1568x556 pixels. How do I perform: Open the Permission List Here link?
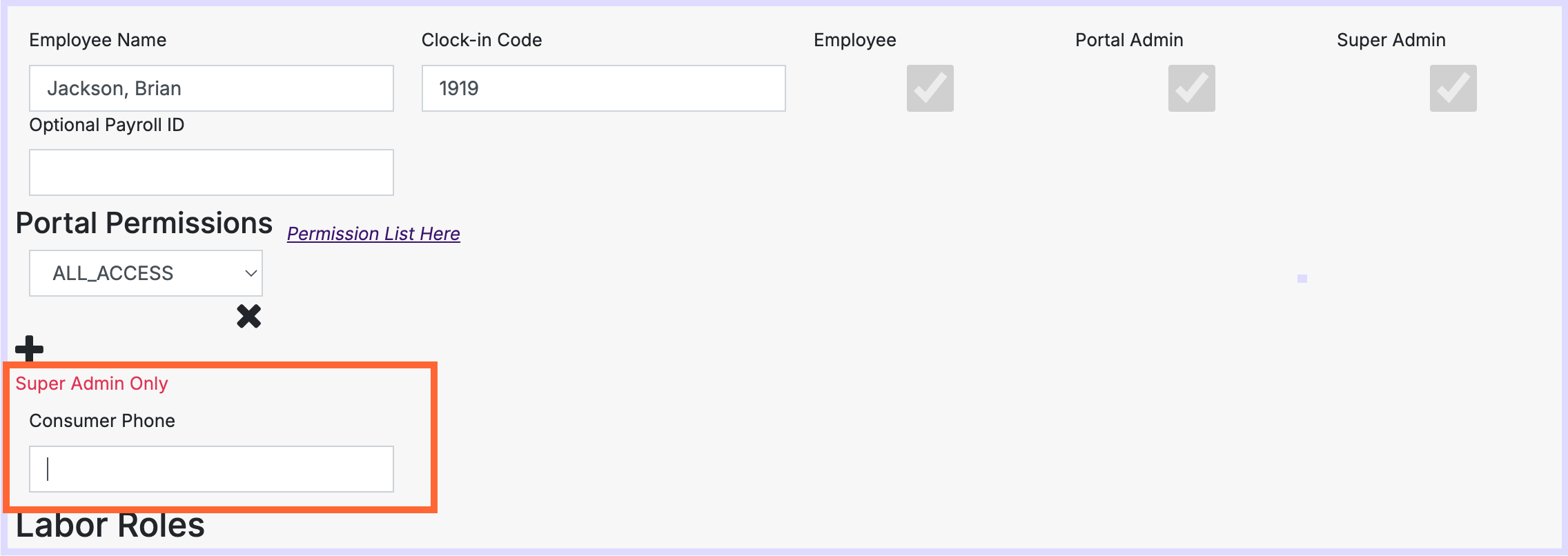pos(373,234)
